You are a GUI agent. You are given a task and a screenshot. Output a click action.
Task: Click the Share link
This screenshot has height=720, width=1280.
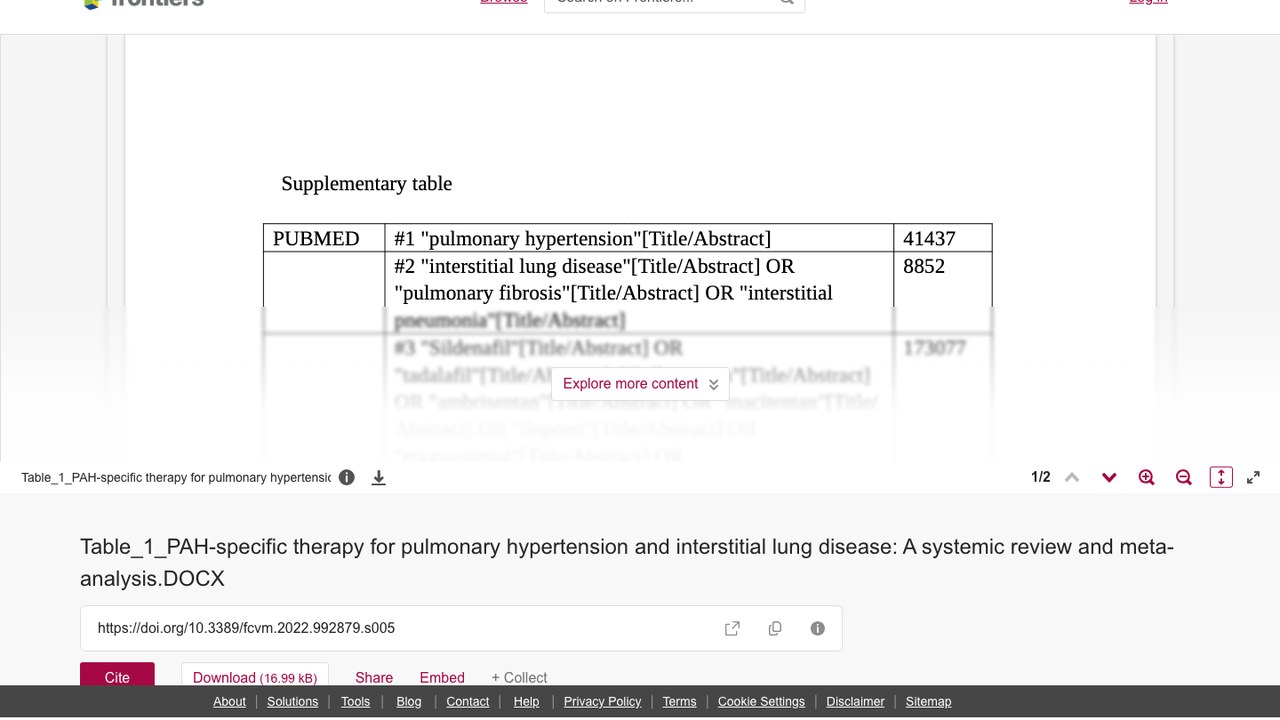(374, 677)
